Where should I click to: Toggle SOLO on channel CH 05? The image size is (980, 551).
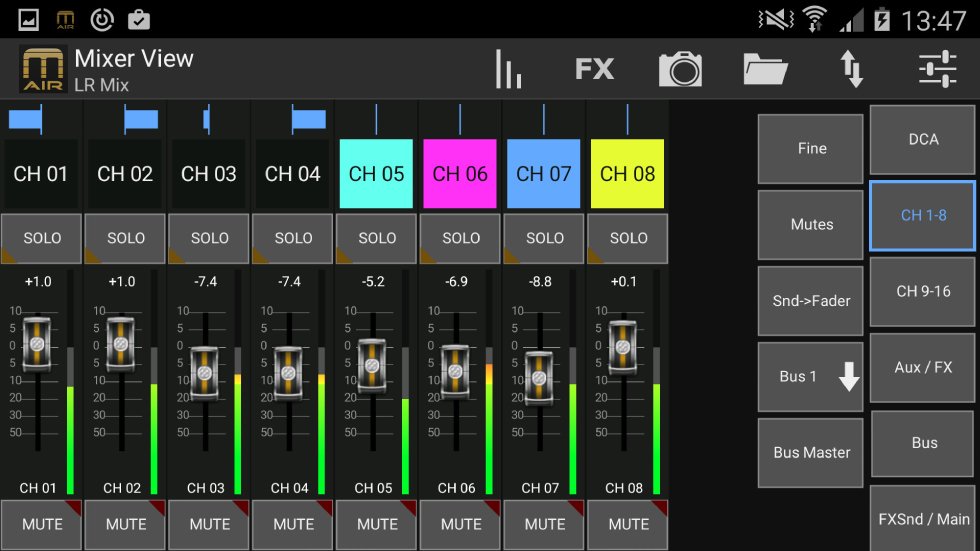tap(377, 239)
